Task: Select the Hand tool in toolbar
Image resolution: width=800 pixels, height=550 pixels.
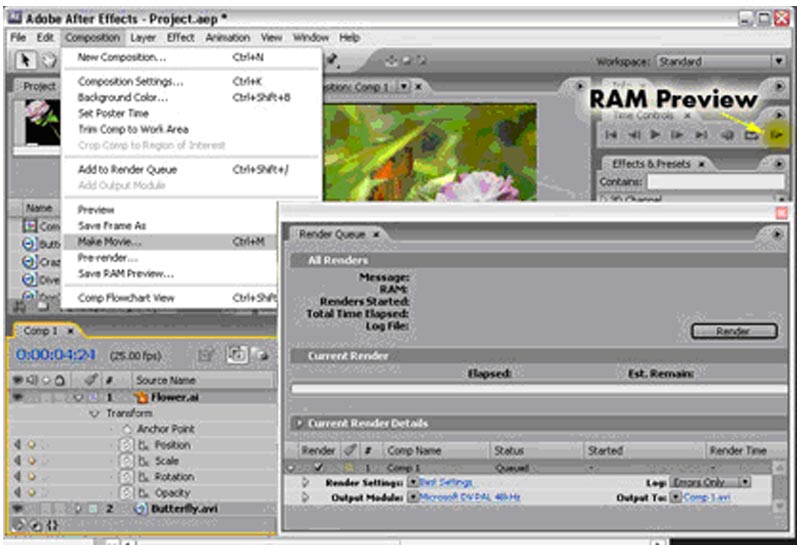Action: [48, 61]
